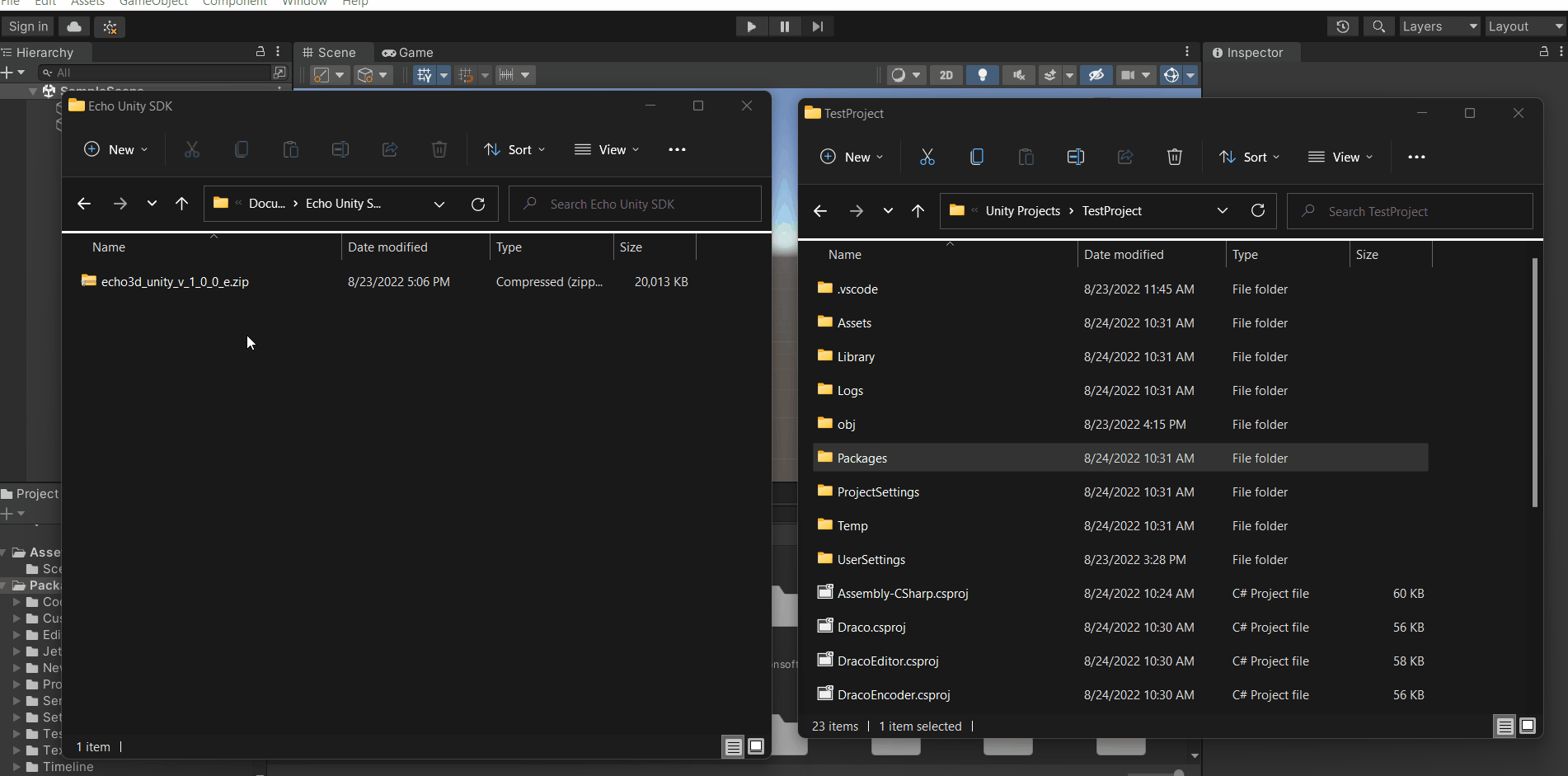The height and width of the screenshot is (776, 1568).
Task: Rename selected item in TestProject window
Action: (1076, 157)
